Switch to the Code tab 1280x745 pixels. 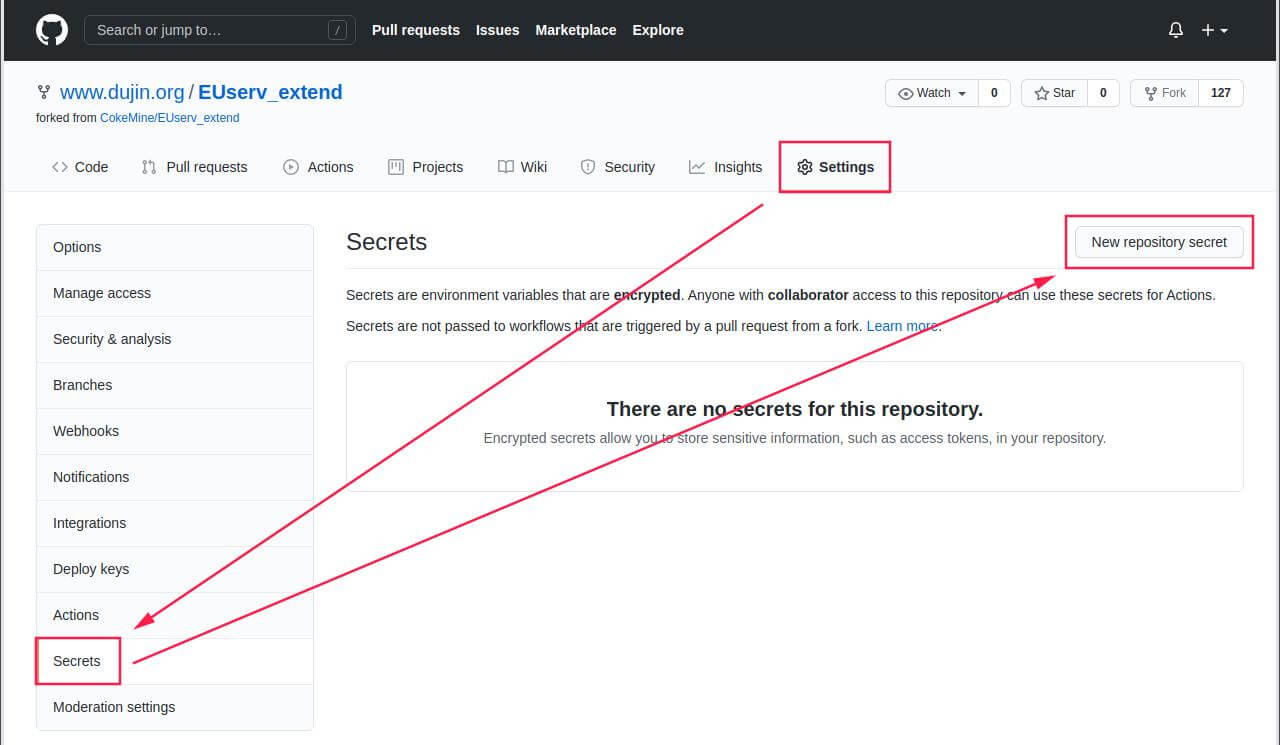point(80,167)
